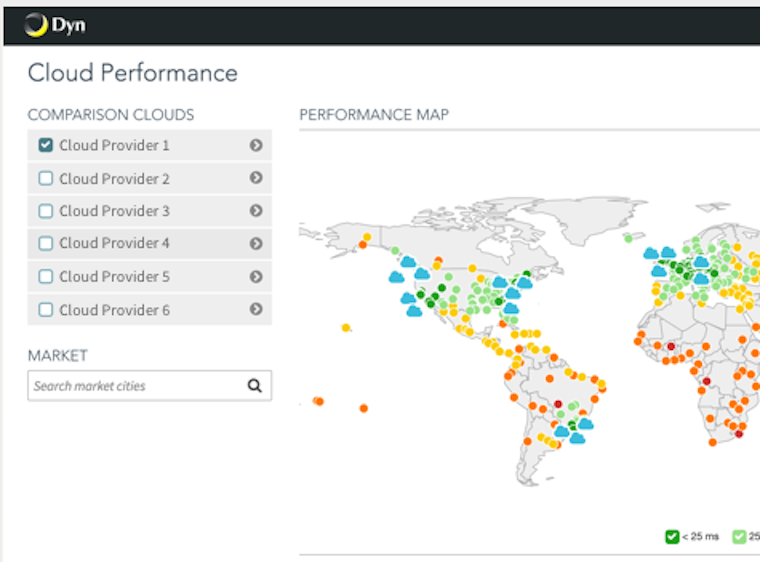
Task: Open Cloud Provider 6 arrow expander
Action: pyautogui.click(x=256, y=310)
